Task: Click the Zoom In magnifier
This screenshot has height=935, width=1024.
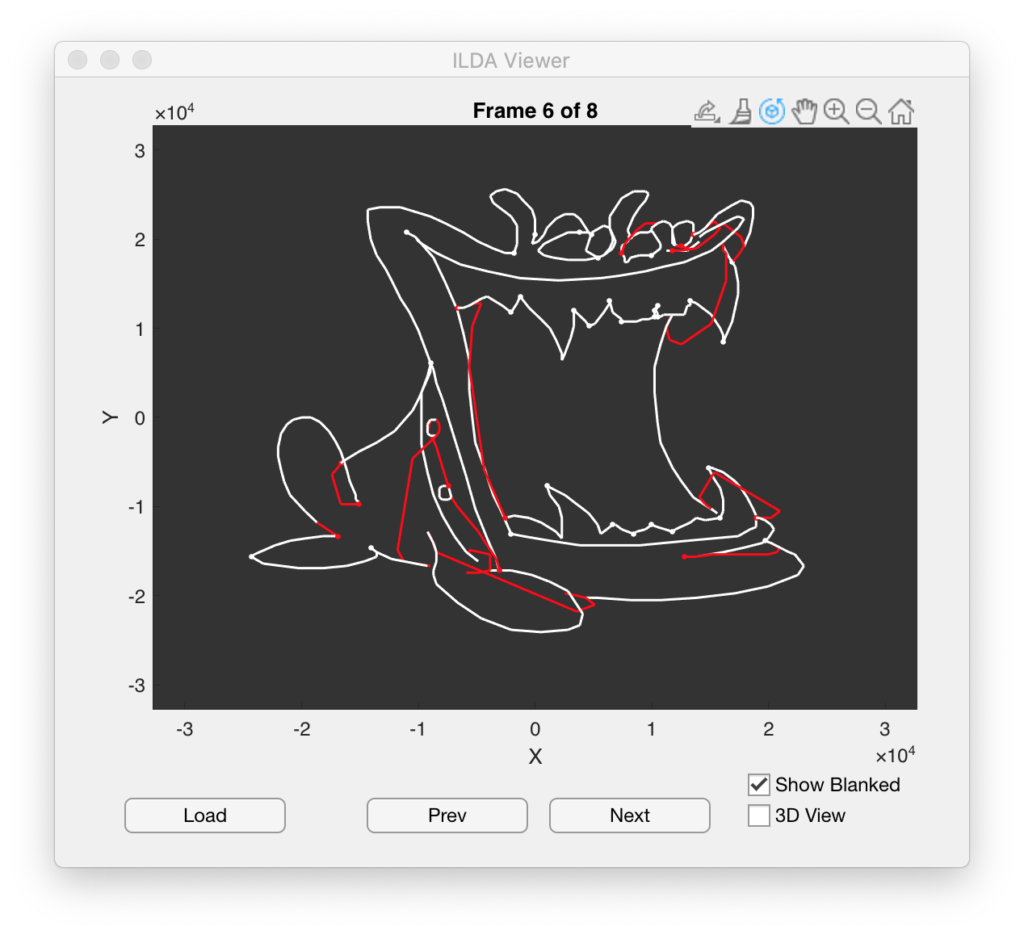Action: [836, 111]
